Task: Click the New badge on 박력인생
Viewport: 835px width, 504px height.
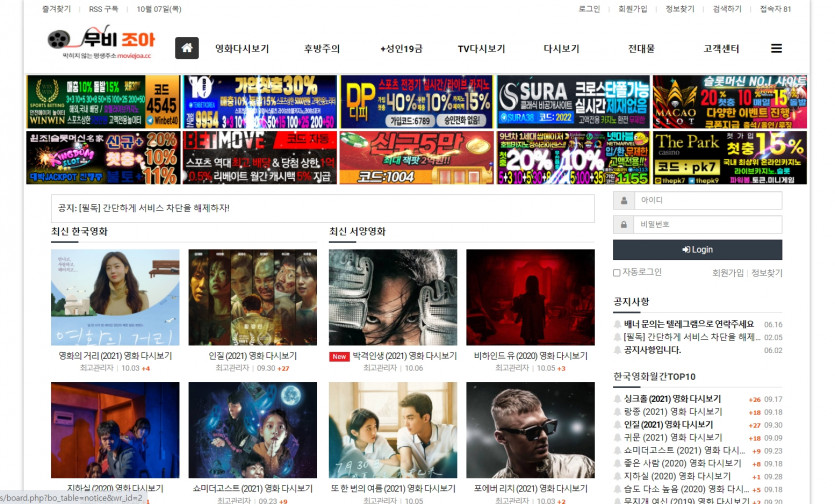Action: pyautogui.click(x=339, y=356)
